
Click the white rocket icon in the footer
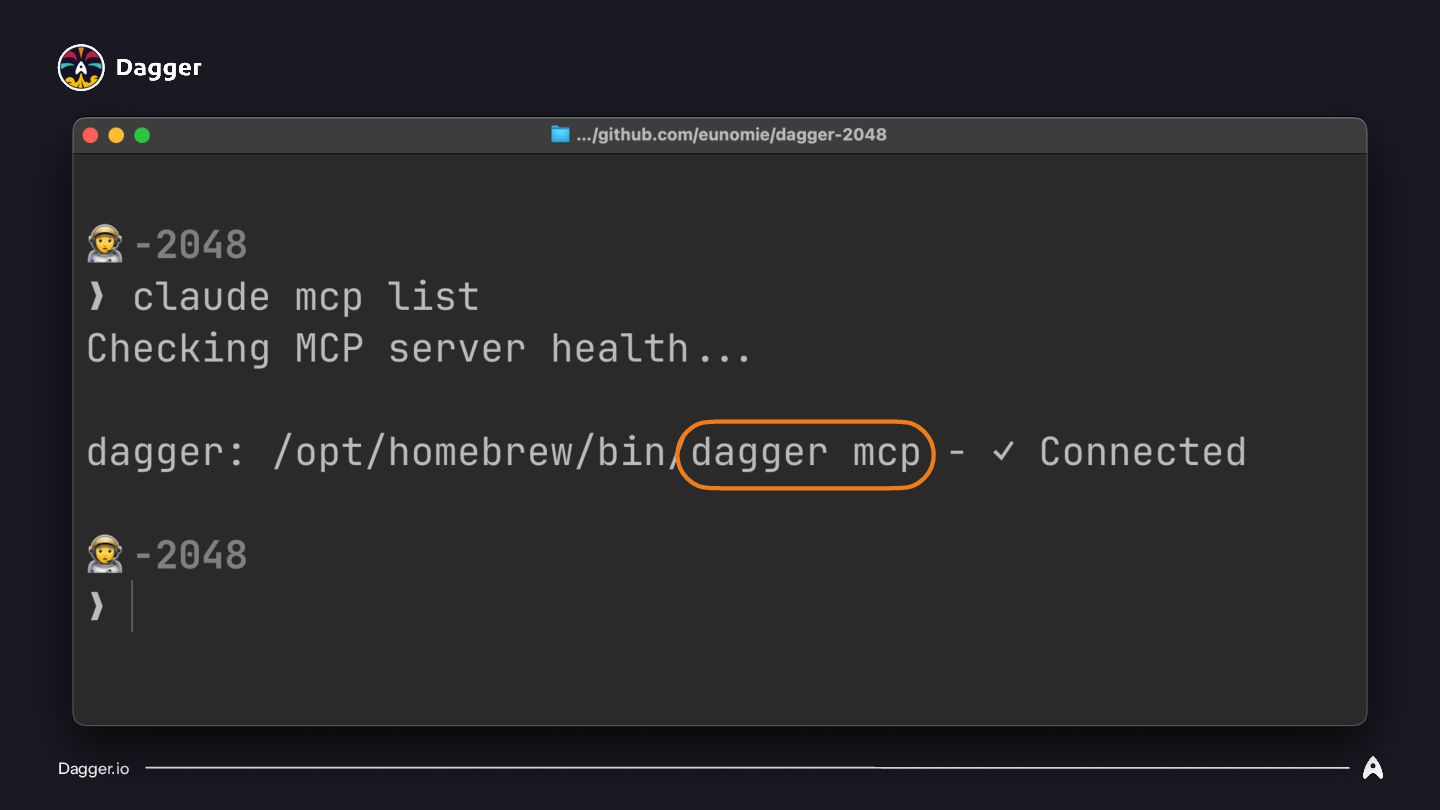(x=1373, y=768)
